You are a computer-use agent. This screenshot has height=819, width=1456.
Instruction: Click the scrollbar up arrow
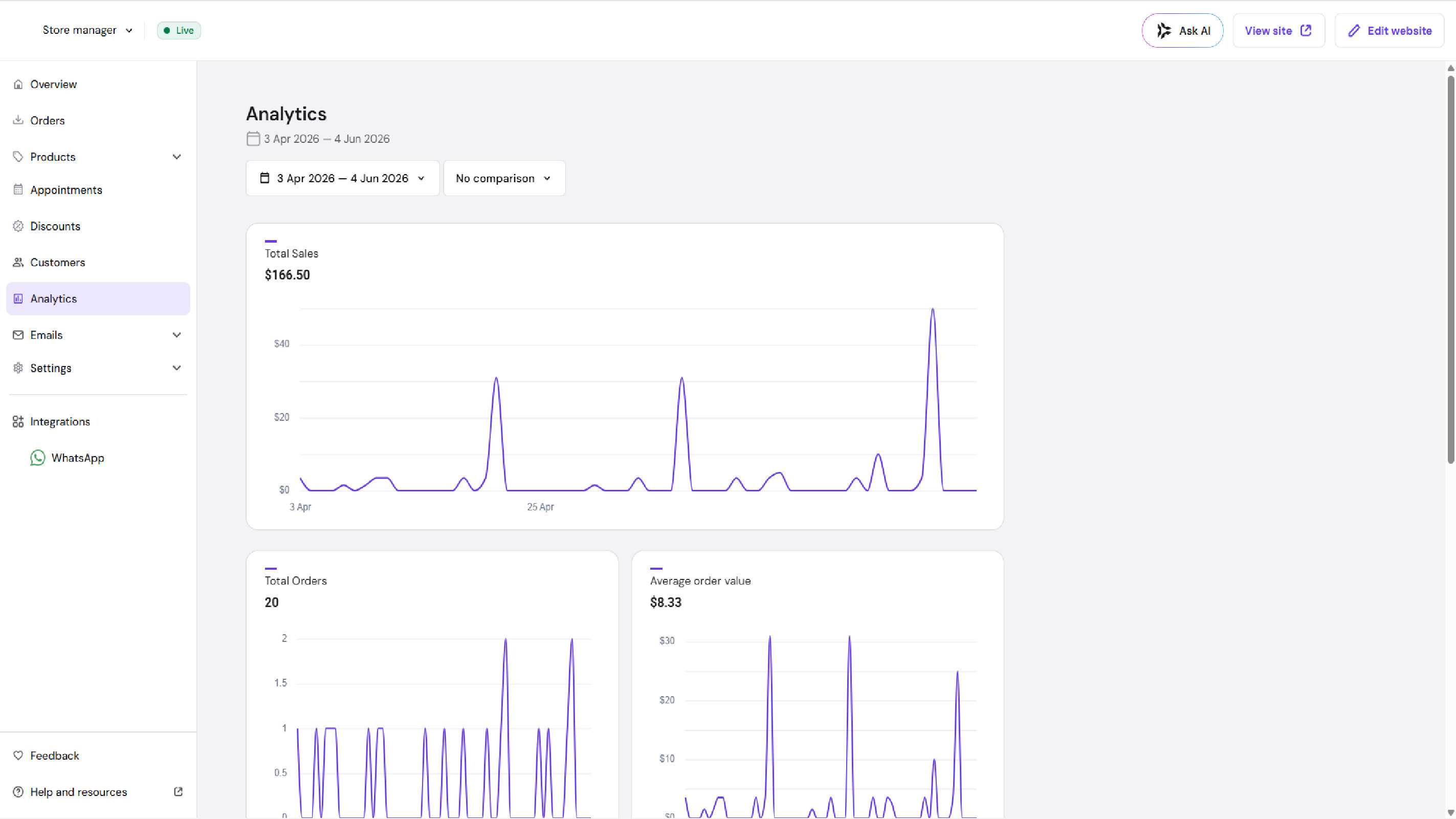[1450, 69]
